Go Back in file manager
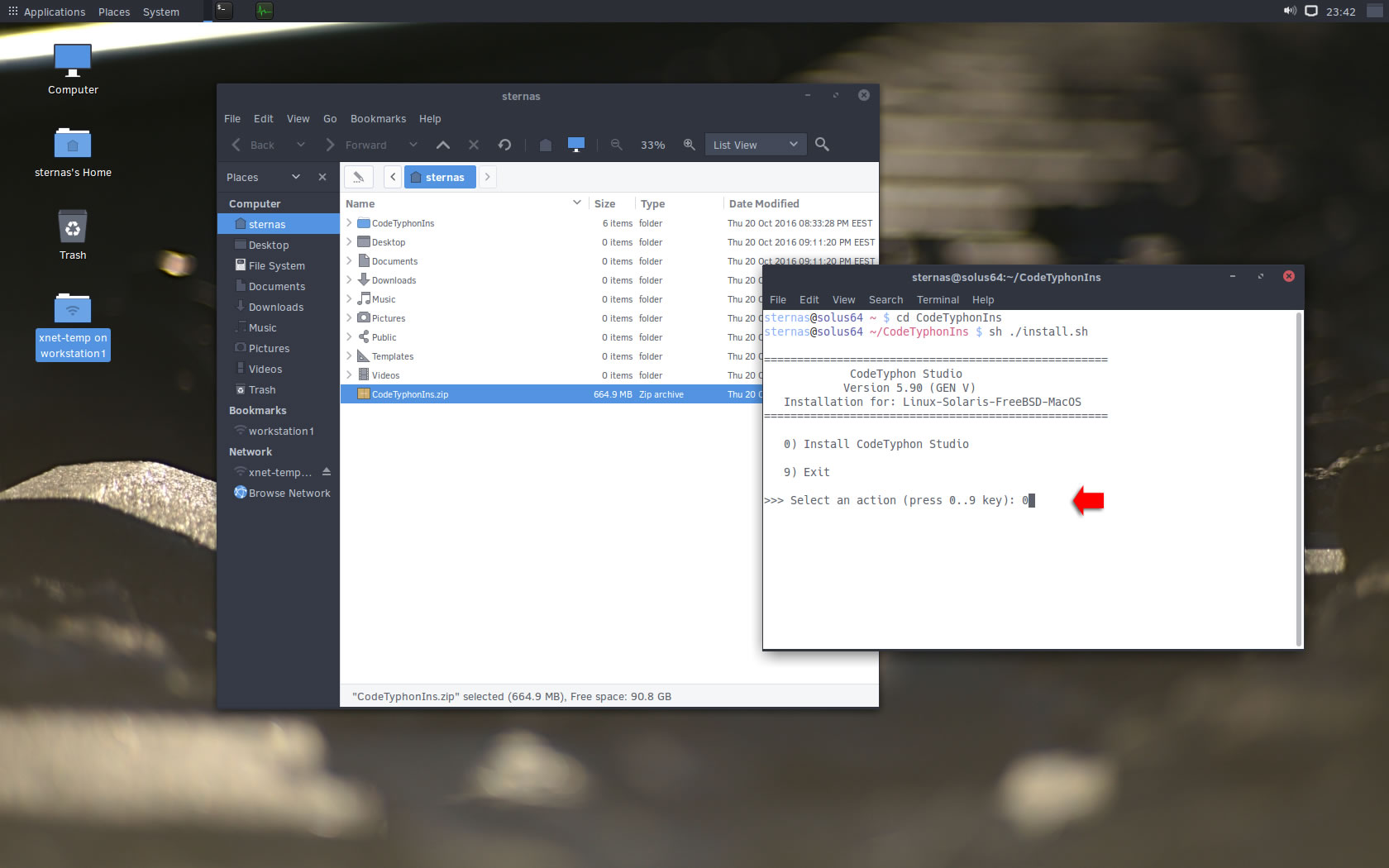 click(253, 145)
